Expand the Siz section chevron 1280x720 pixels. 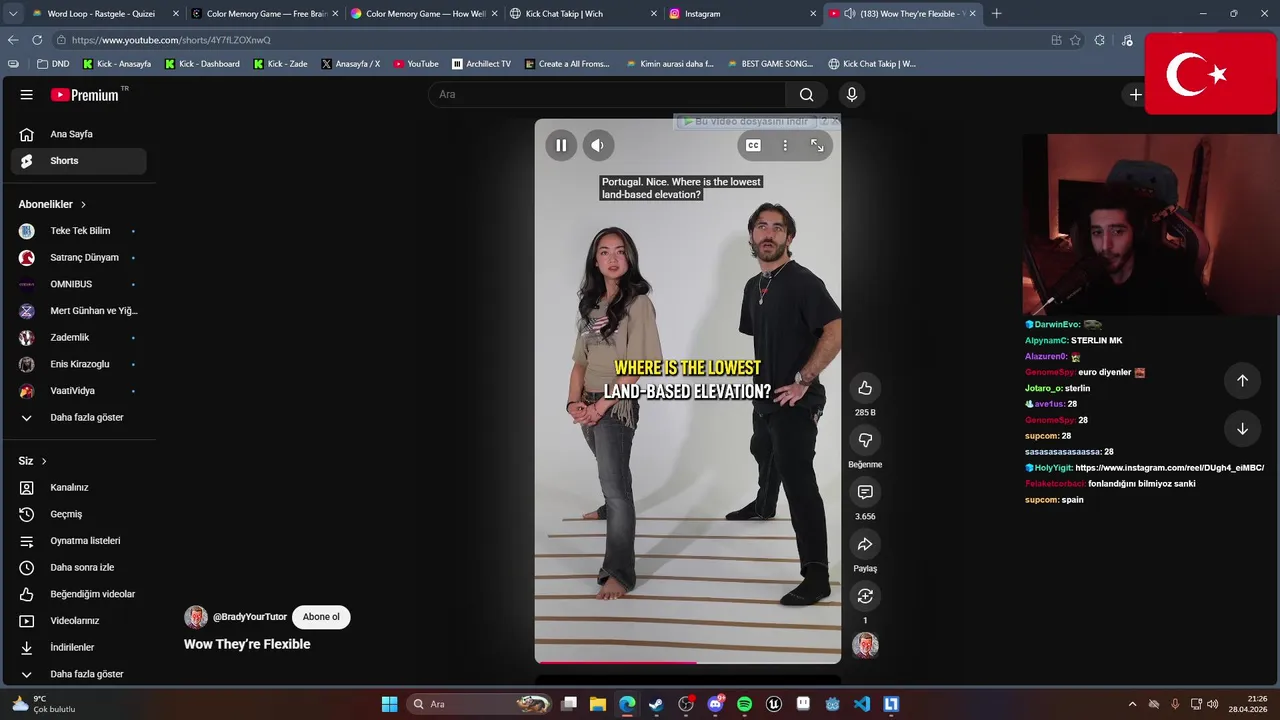(x=44, y=461)
